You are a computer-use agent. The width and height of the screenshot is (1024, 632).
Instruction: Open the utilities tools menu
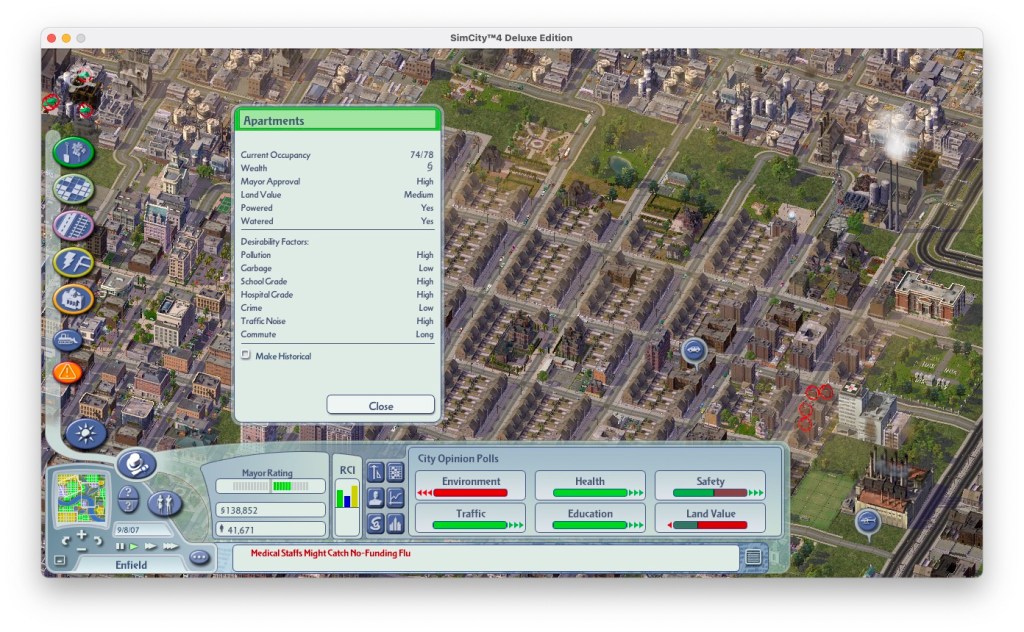[x=73, y=263]
